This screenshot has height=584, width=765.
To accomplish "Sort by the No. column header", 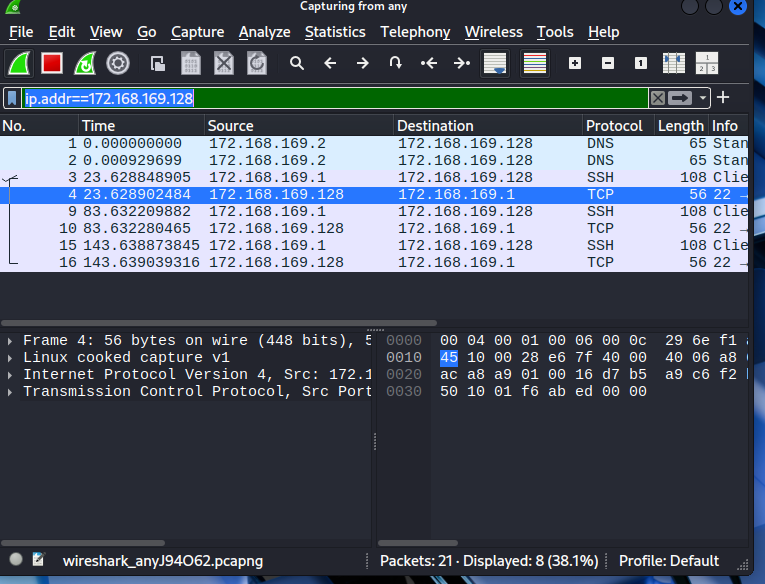I will point(39,126).
